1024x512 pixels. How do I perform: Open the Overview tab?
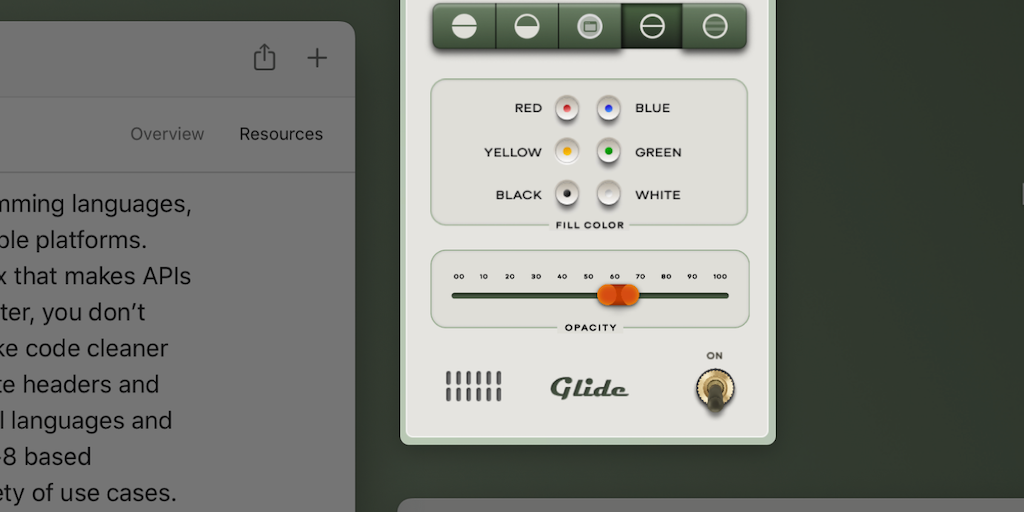pyautogui.click(x=167, y=134)
